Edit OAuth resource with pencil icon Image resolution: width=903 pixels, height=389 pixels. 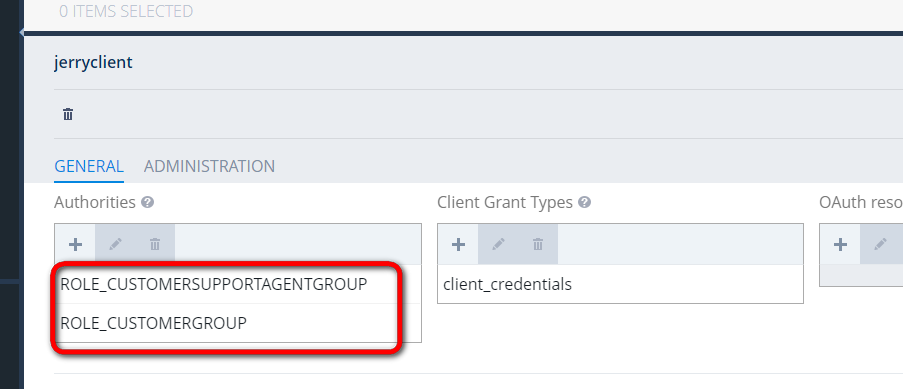pyautogui.click(x=881, y=244)
